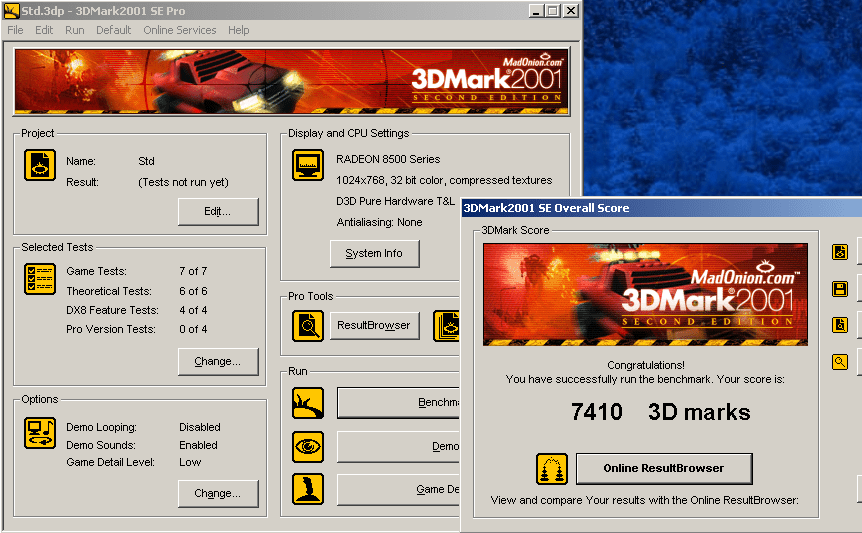The image size is (862, 533).
Task: Click the 3DMark2001 SE Overall Score title bar
Action: click(662, 208)
